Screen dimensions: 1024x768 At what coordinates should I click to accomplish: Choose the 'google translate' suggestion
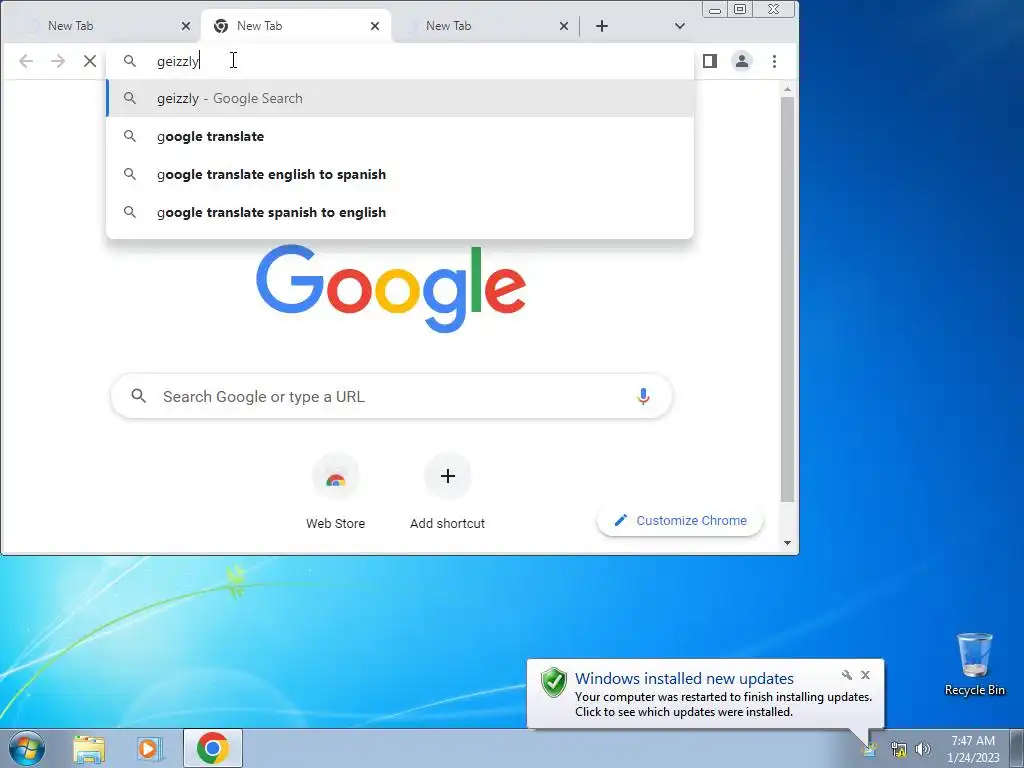click(400, 136)
